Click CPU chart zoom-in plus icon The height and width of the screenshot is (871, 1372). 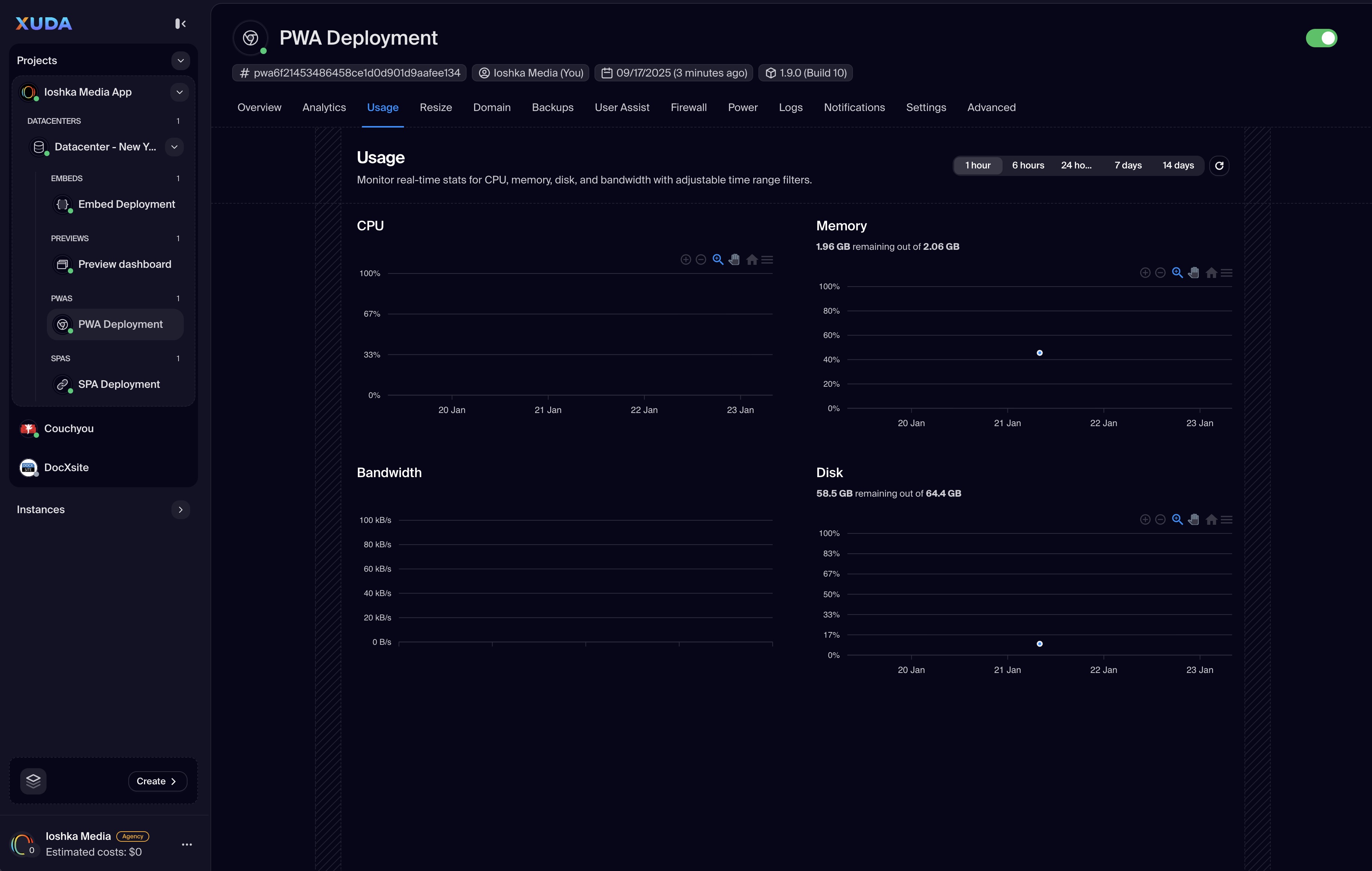point(685,260)
